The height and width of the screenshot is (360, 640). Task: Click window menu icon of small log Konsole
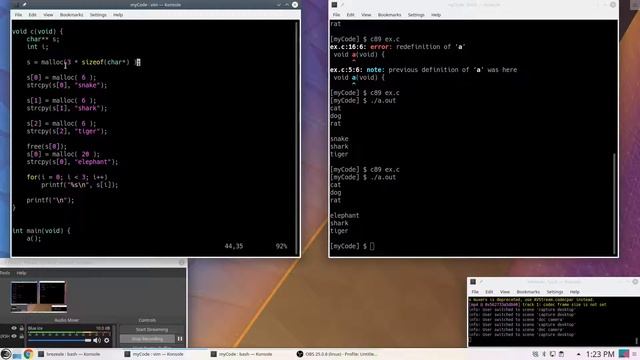tap(473, 282)
